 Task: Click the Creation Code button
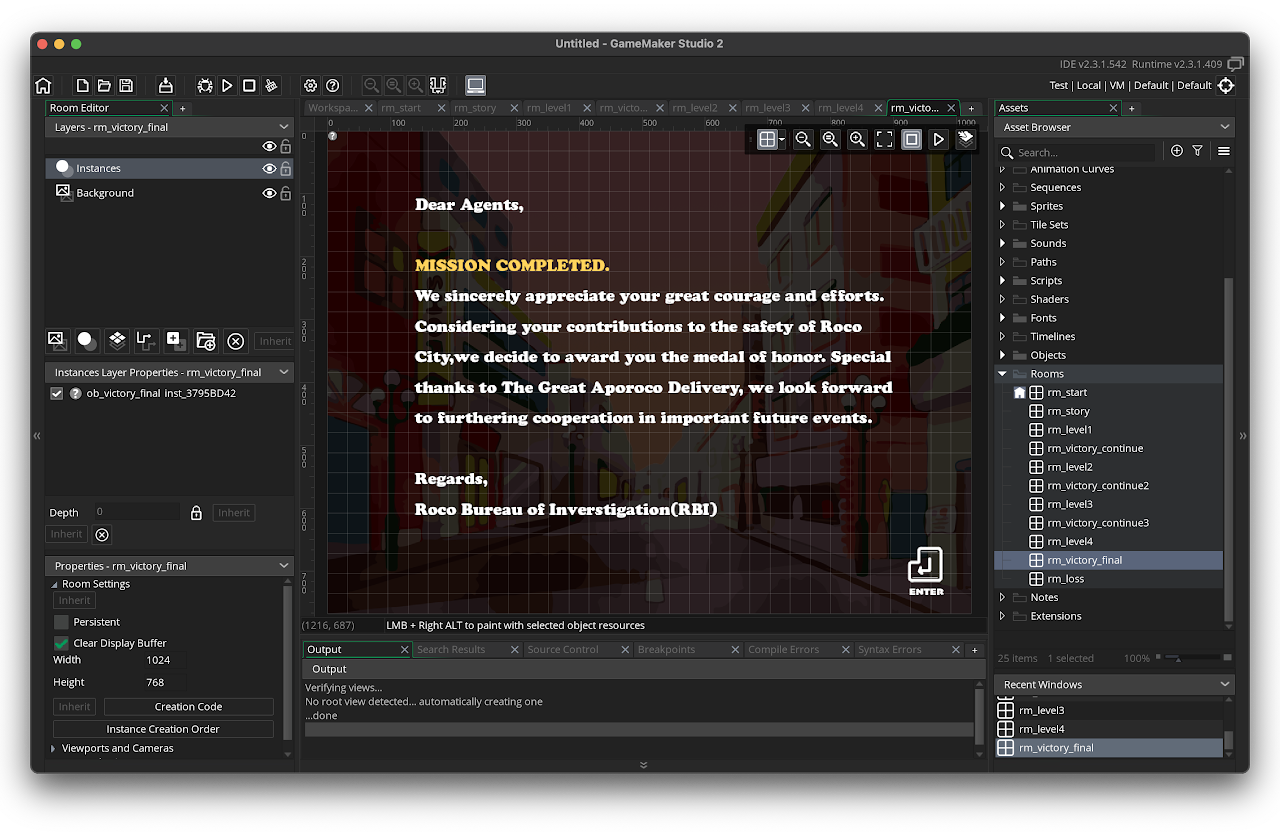point(188,707)
